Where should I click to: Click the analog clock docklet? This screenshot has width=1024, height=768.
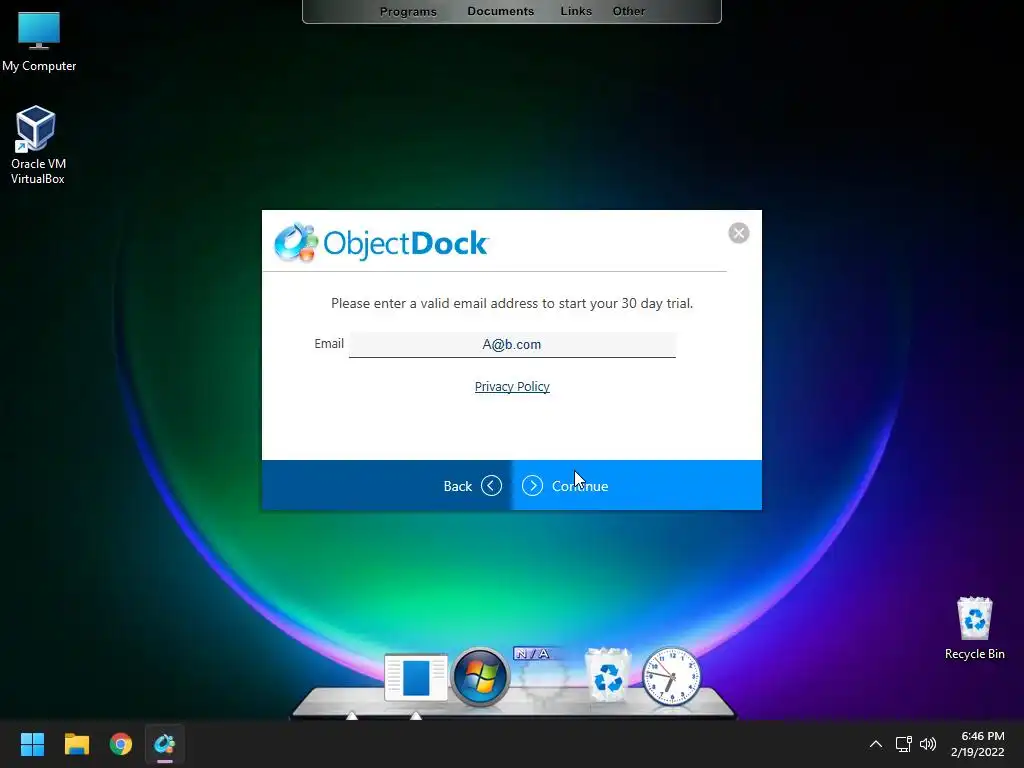click(671, 677)
